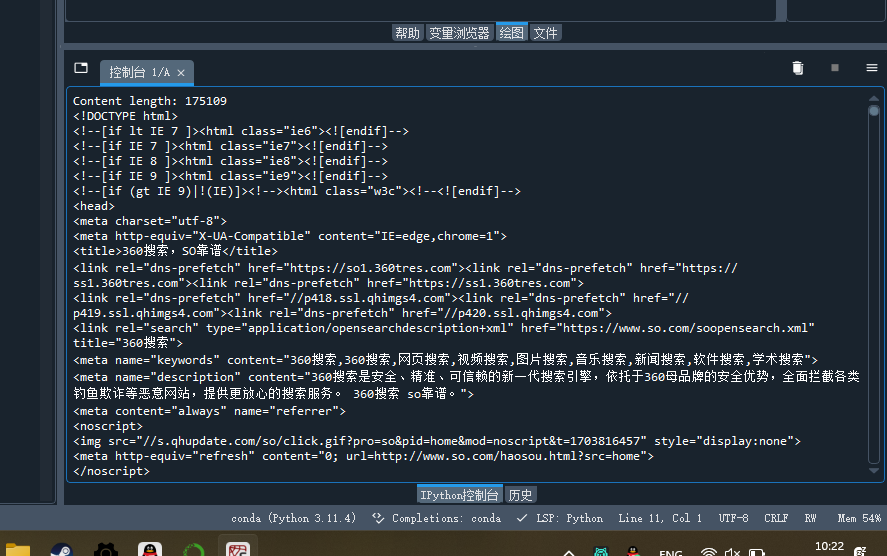
Task: Click the <!DOCTYPE html> line
Action: [125, 116]
